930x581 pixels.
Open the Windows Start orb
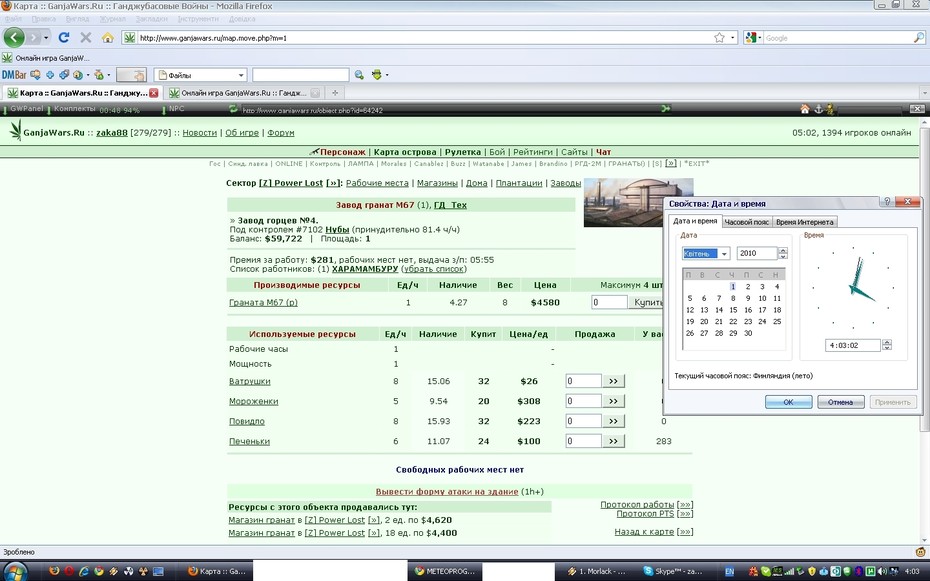point(15,572)
